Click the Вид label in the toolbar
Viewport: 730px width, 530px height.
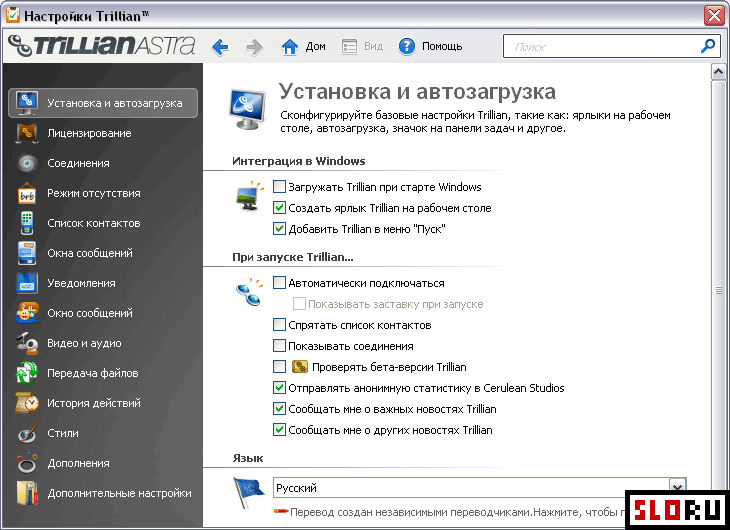tap(373, 47)
